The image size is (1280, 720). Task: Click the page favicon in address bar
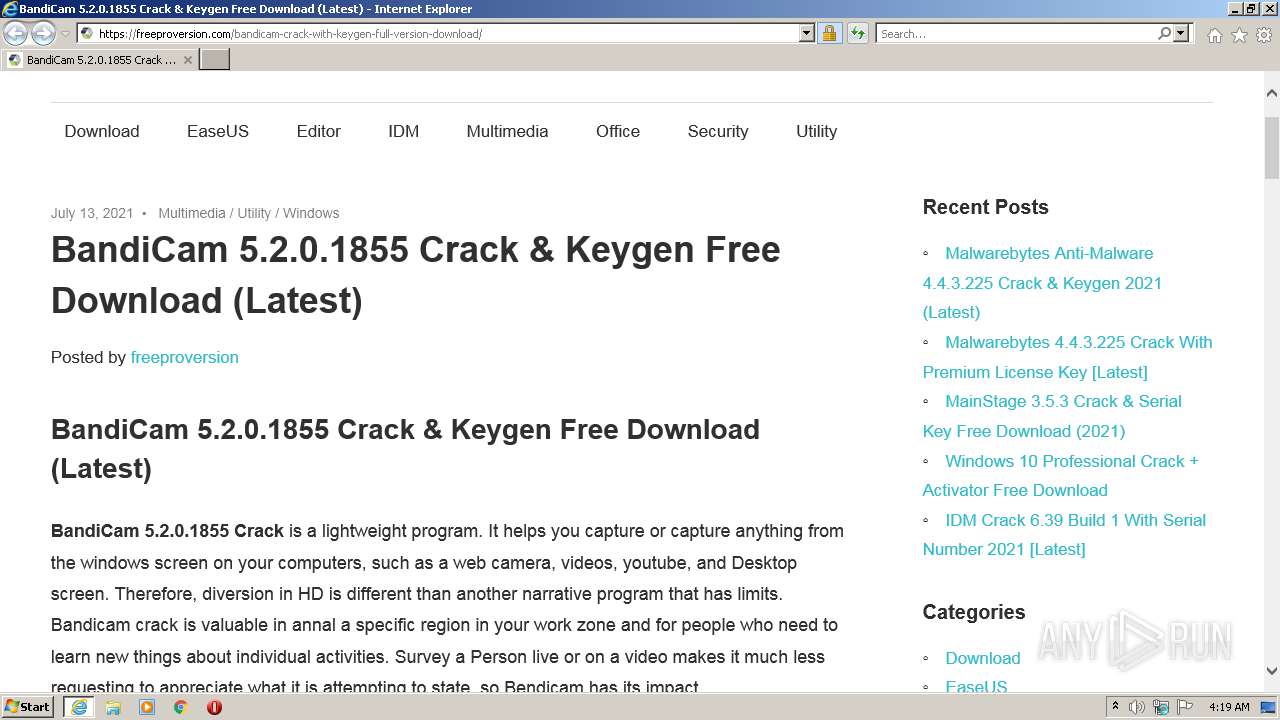pyautogui.click(x=87, y=34)
